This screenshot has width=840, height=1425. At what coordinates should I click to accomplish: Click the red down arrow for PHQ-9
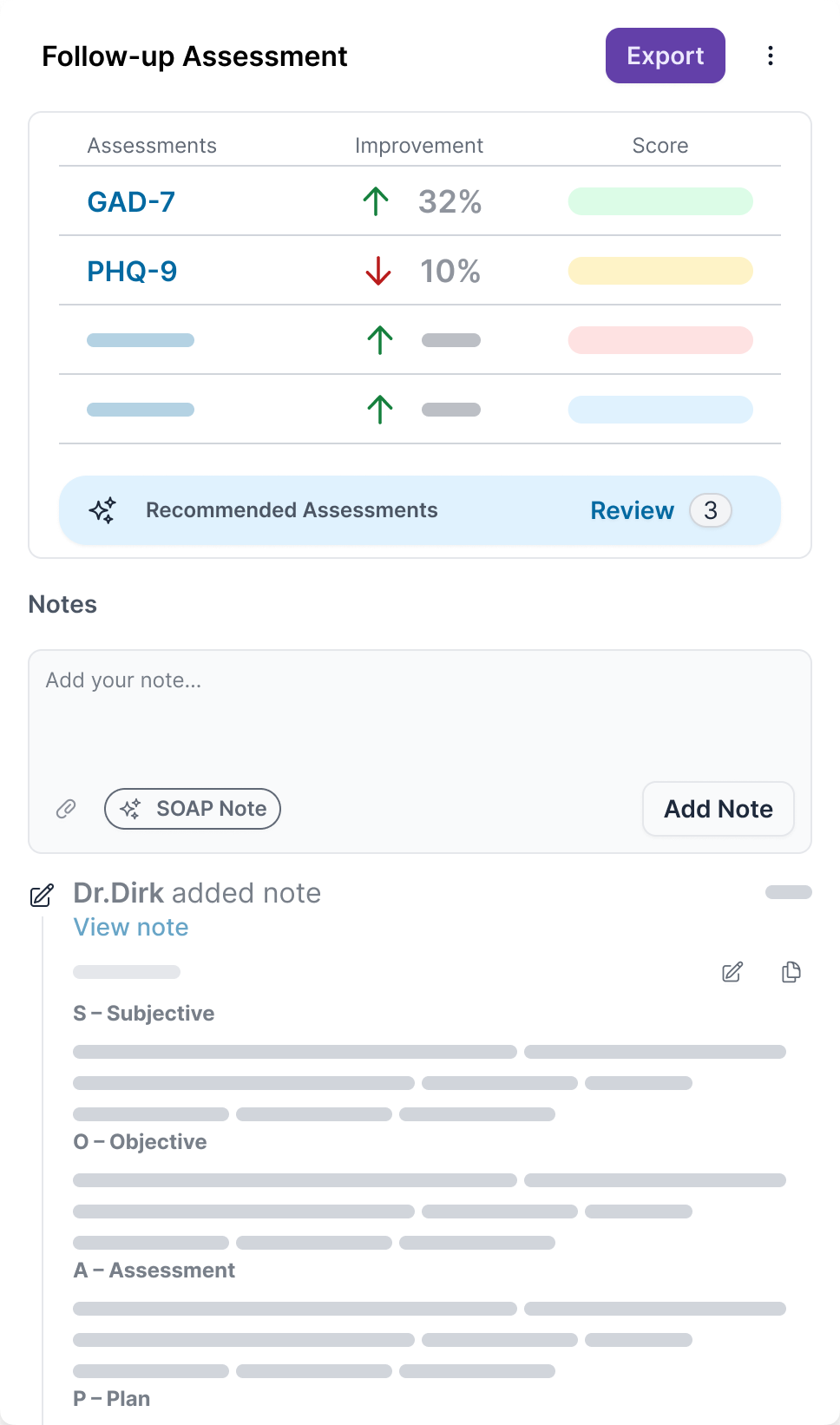pos(378,271)
